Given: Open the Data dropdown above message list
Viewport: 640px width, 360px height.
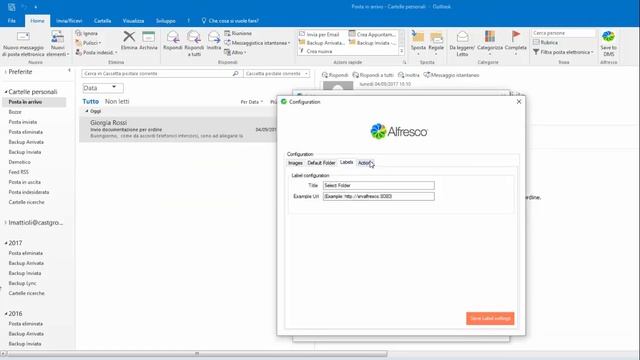Looking at the screenshot, I should coord(103,88).
